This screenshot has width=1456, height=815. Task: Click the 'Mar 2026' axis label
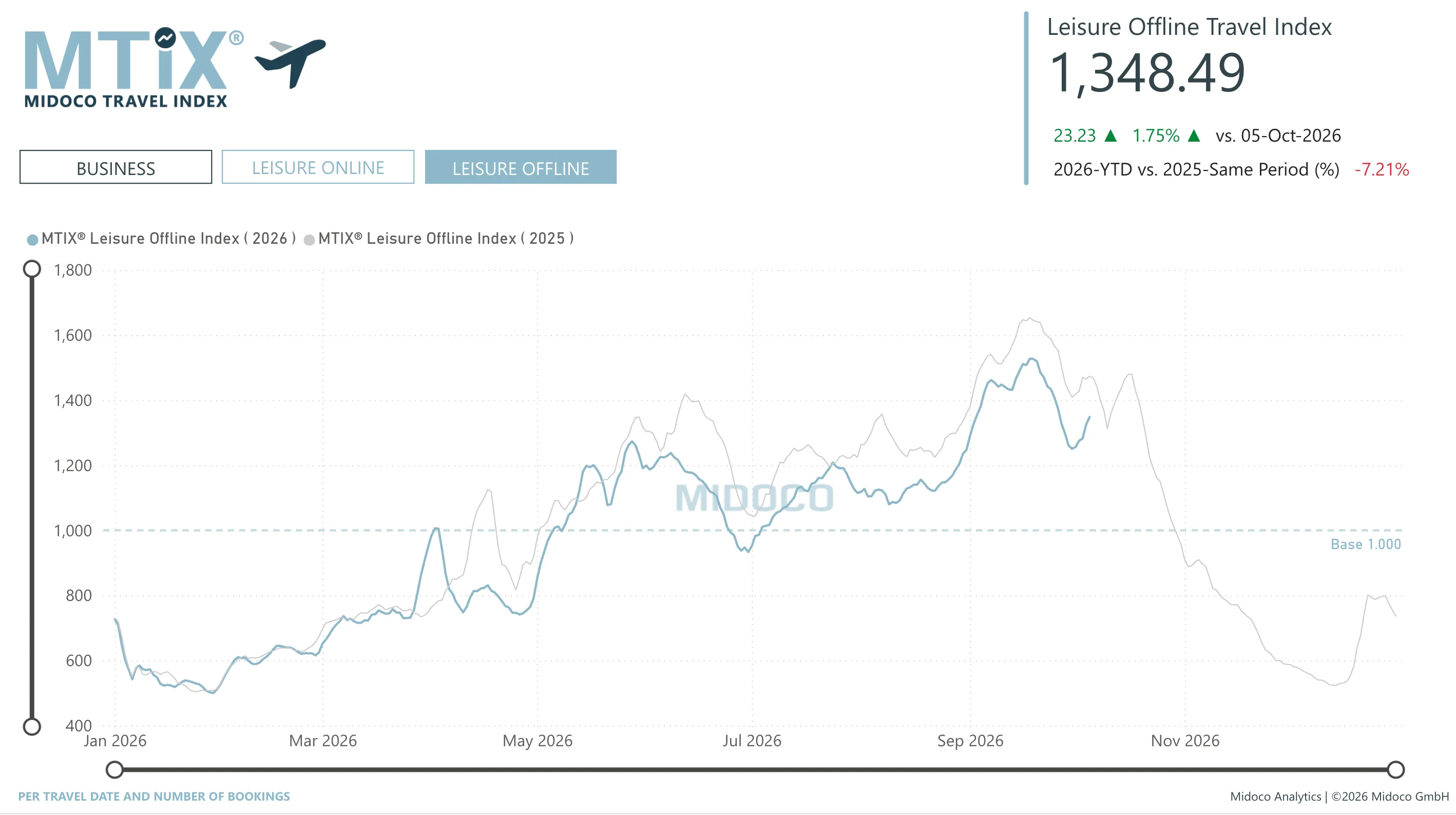click(x=323, y=741)
